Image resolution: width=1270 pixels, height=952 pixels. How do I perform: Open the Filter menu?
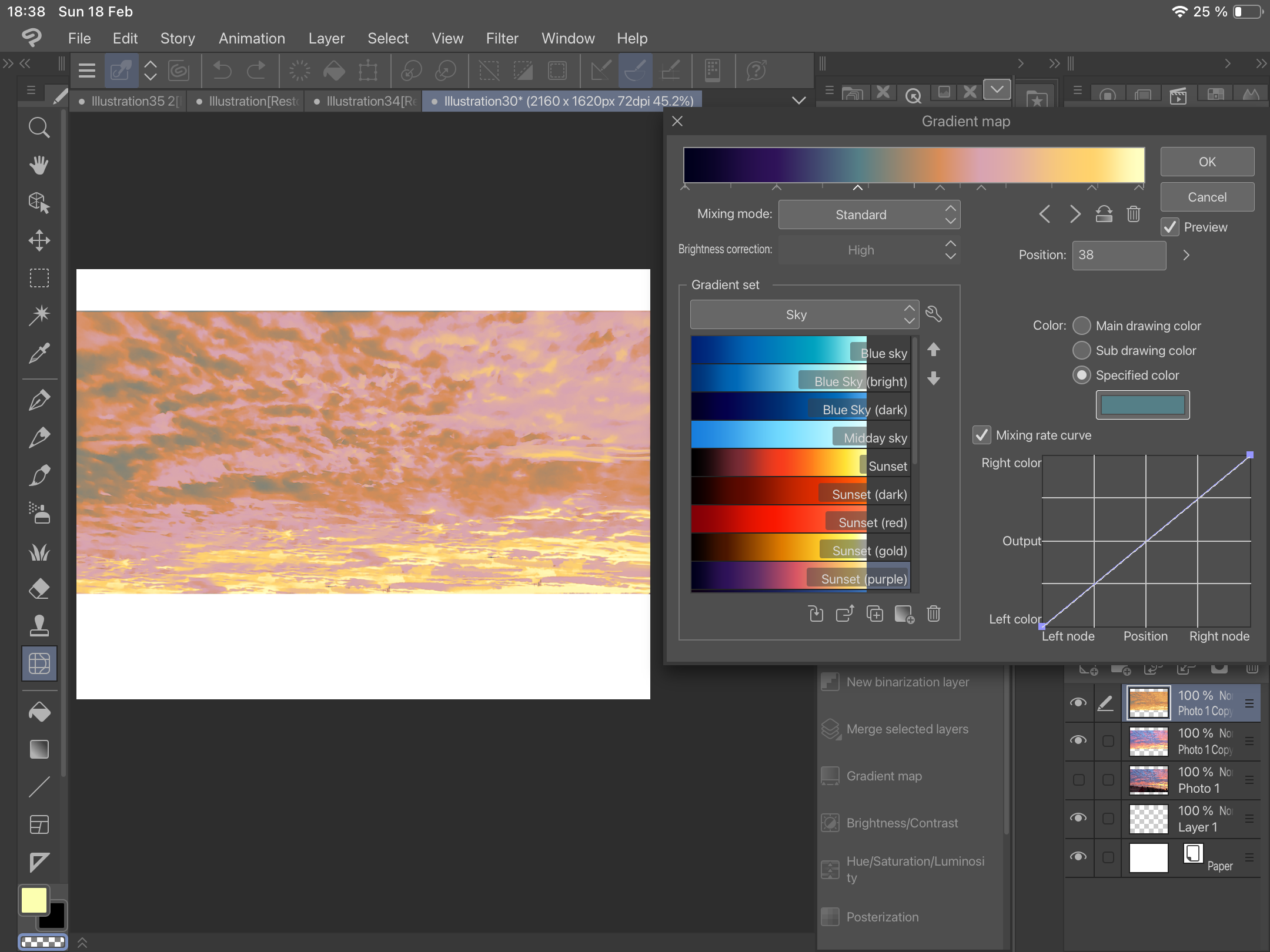[x=502, y=38]
